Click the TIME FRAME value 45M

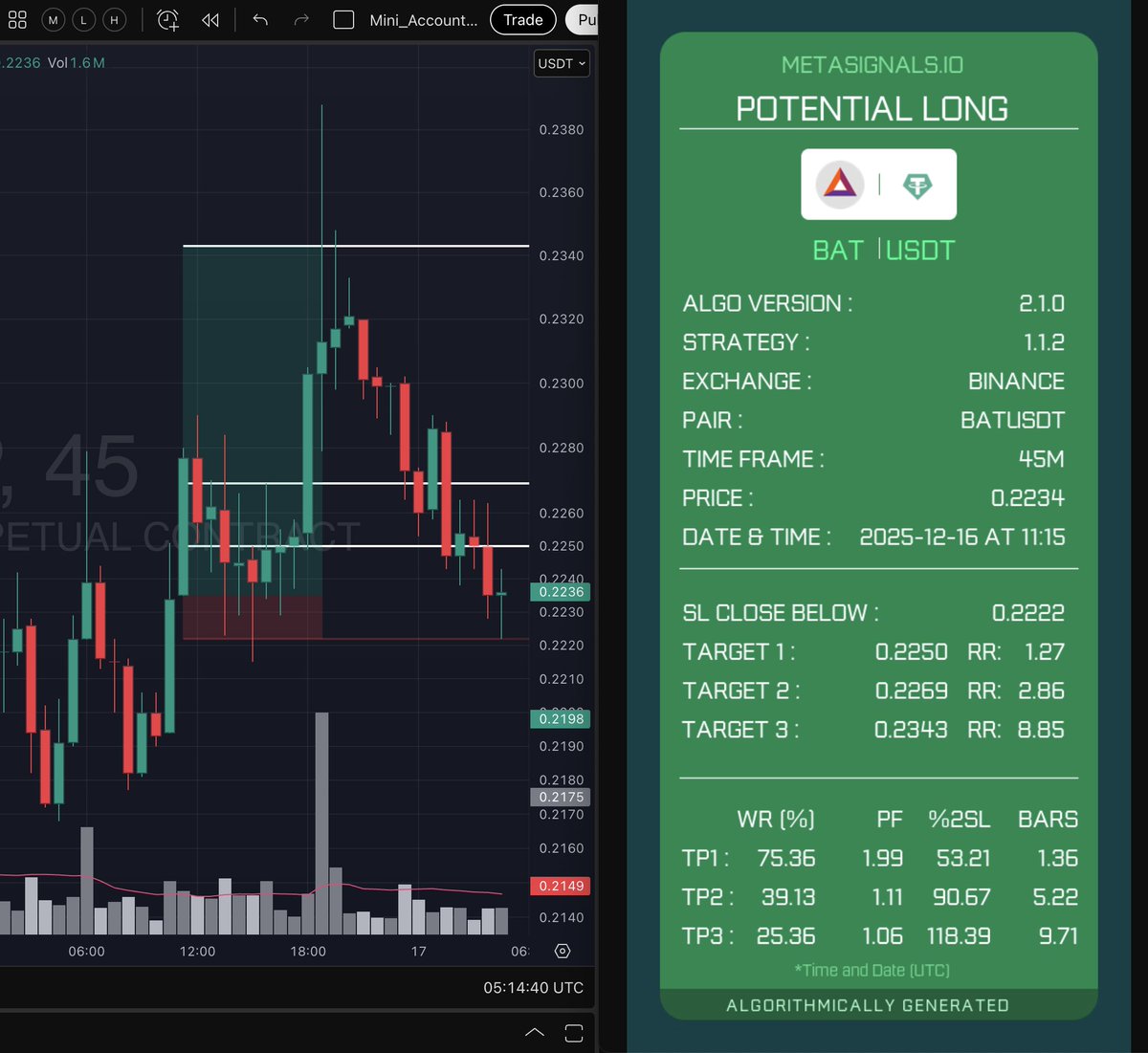pyautogui.click(x=1042, y=459)
